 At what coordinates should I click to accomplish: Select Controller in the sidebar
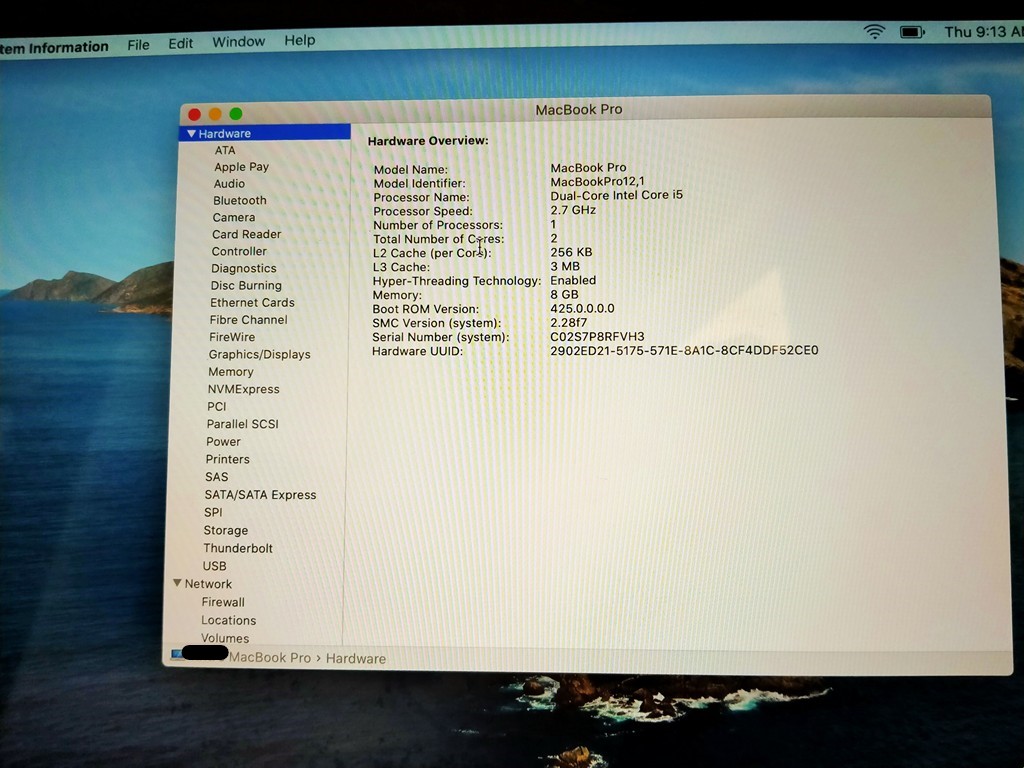(x=239, y=251)
